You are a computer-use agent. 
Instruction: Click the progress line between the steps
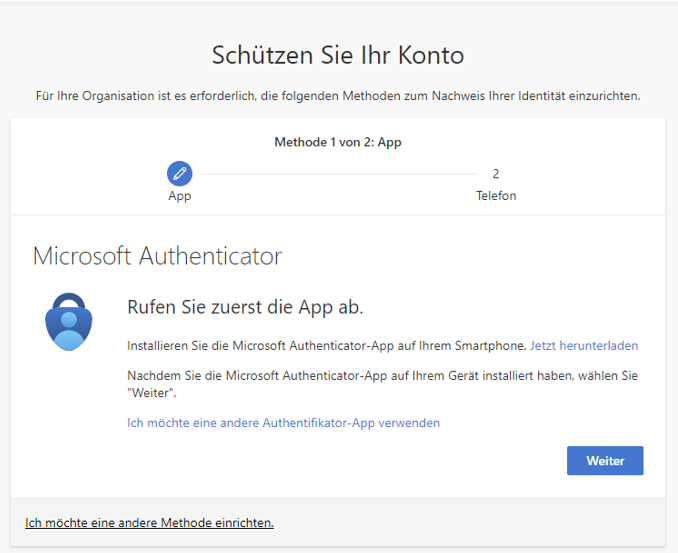(x=338, y=174)
